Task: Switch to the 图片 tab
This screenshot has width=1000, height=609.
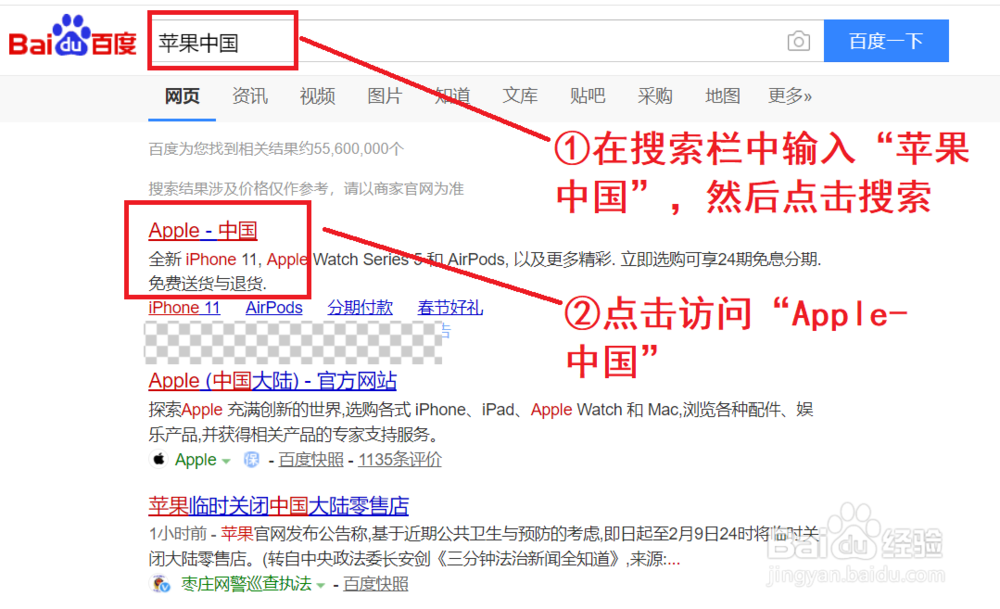Action: tap(385, 95)
